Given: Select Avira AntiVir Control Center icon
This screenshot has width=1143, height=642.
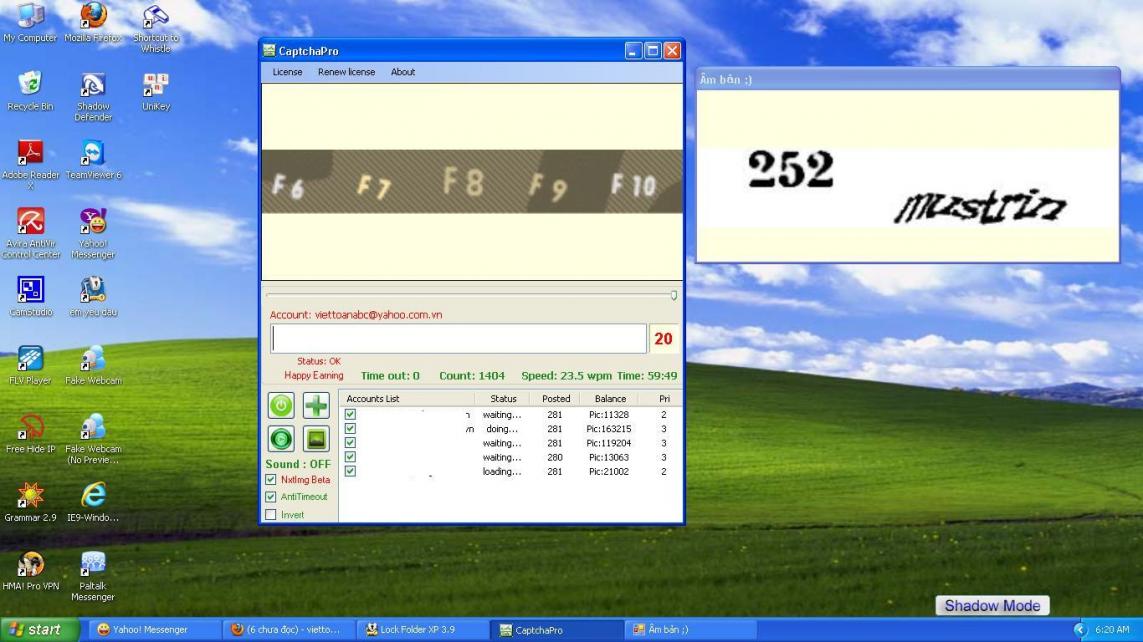Looking at the screenshot, I should tap(30, 233).
